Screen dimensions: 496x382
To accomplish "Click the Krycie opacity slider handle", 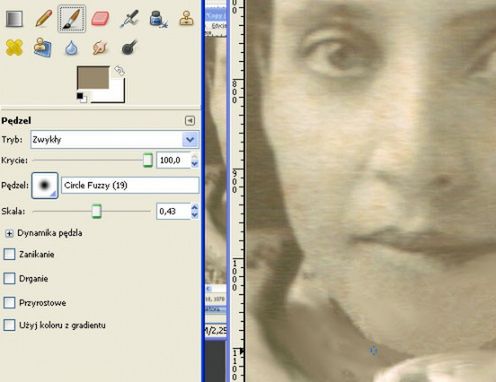I will pos(148,160).
